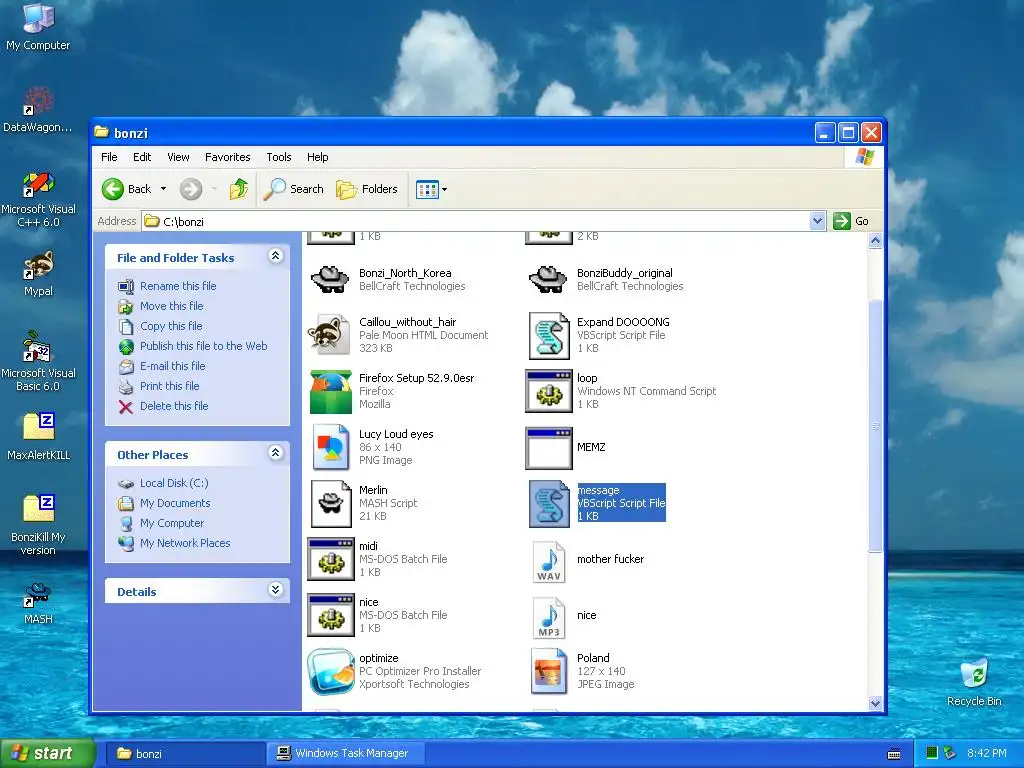Select the optimize PC Optimizer icon
Viewport: 1024px width, 768px height.
pos(330,671)
